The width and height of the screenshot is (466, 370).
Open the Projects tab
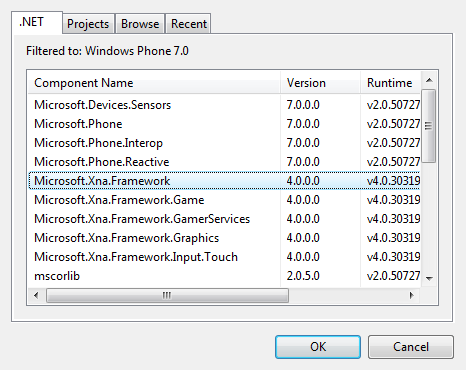(88, 24)
